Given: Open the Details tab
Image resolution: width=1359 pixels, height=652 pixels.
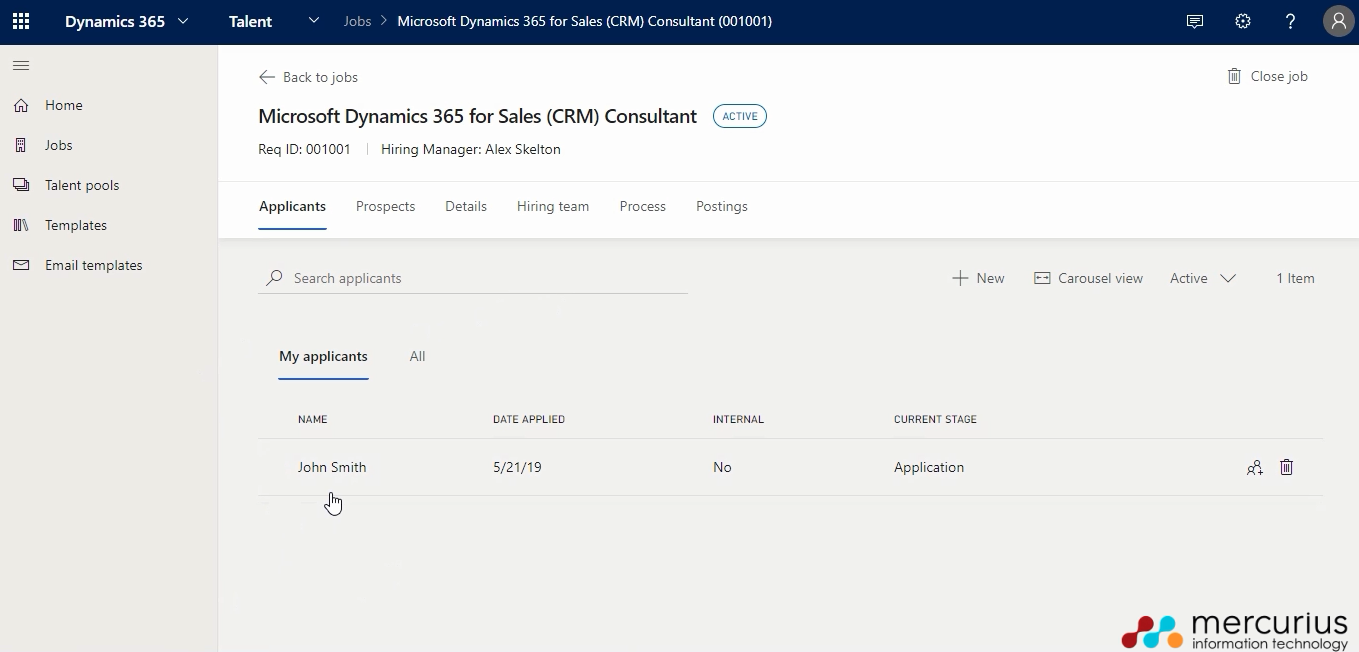Looking at the screenshot, I should coord(466,206).
